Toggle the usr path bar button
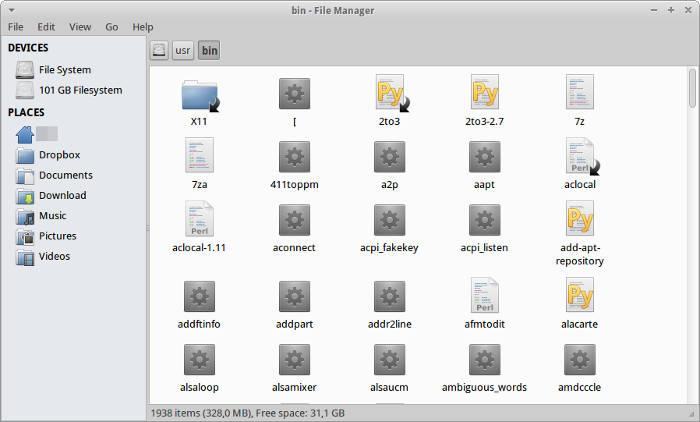 click(x=183, y=50)
